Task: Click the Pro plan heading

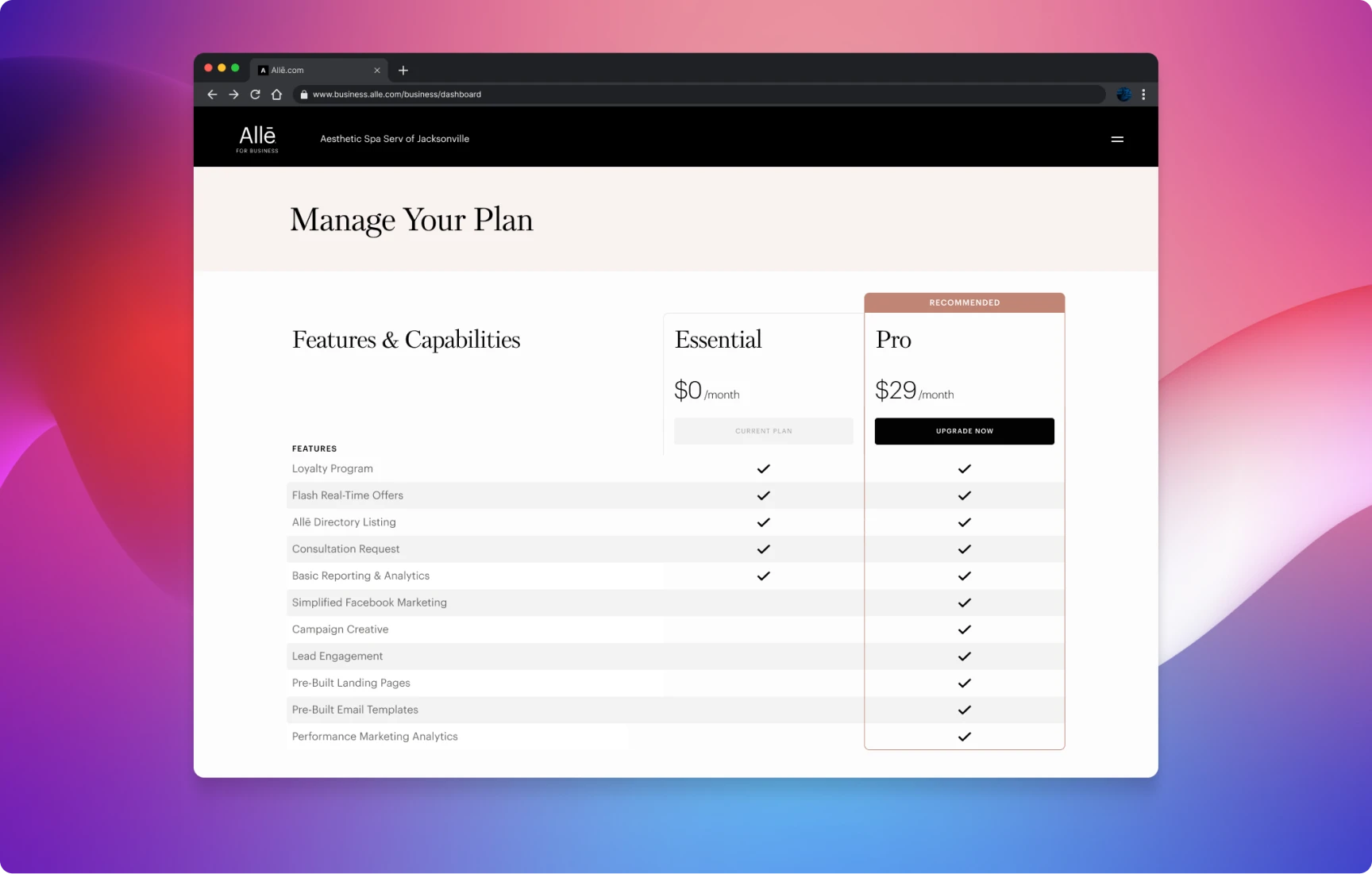Action: 893,340
